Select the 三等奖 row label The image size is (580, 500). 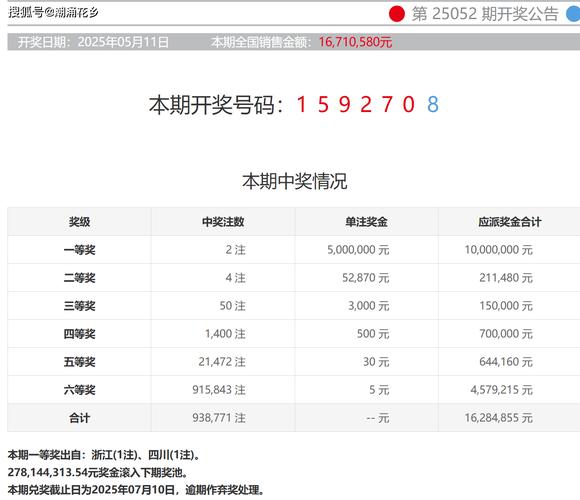tap(80, 306)
